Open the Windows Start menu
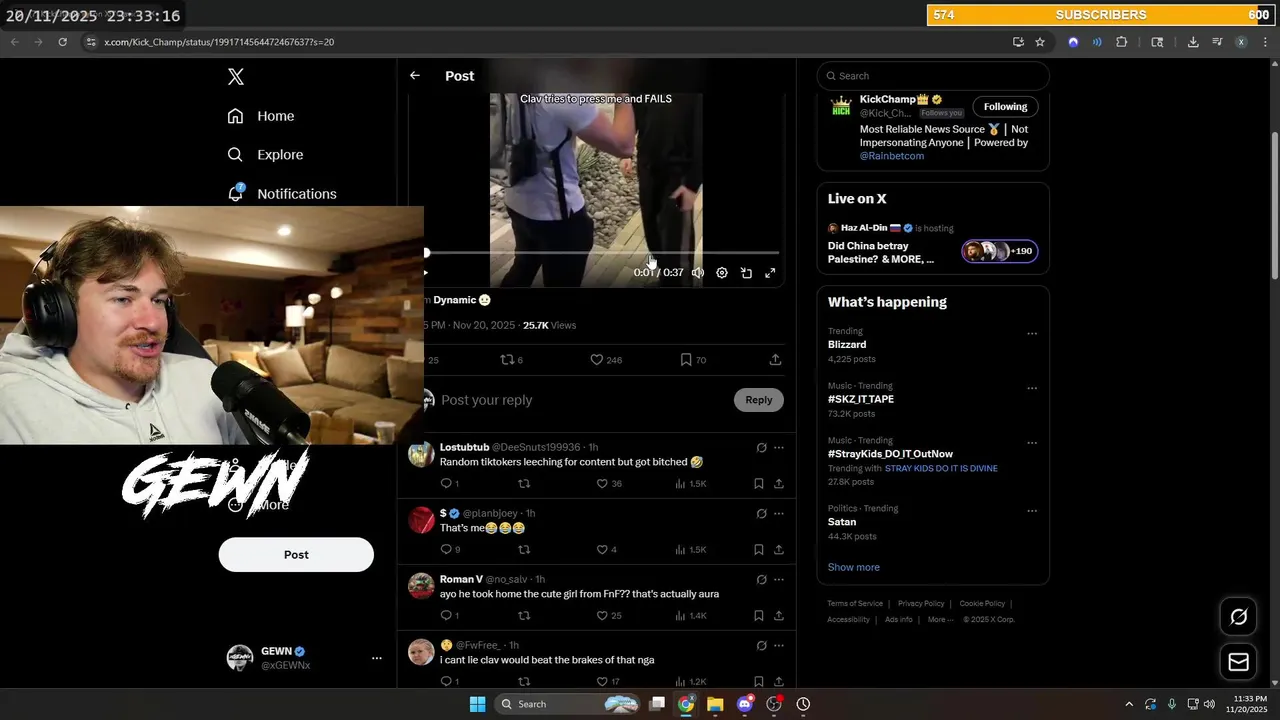 pyautogui.click(x=478, y=704)
